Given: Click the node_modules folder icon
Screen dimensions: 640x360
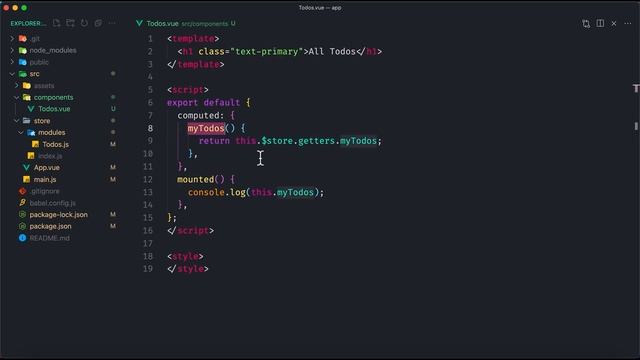Looking at the screenshot, I should 23,51.
